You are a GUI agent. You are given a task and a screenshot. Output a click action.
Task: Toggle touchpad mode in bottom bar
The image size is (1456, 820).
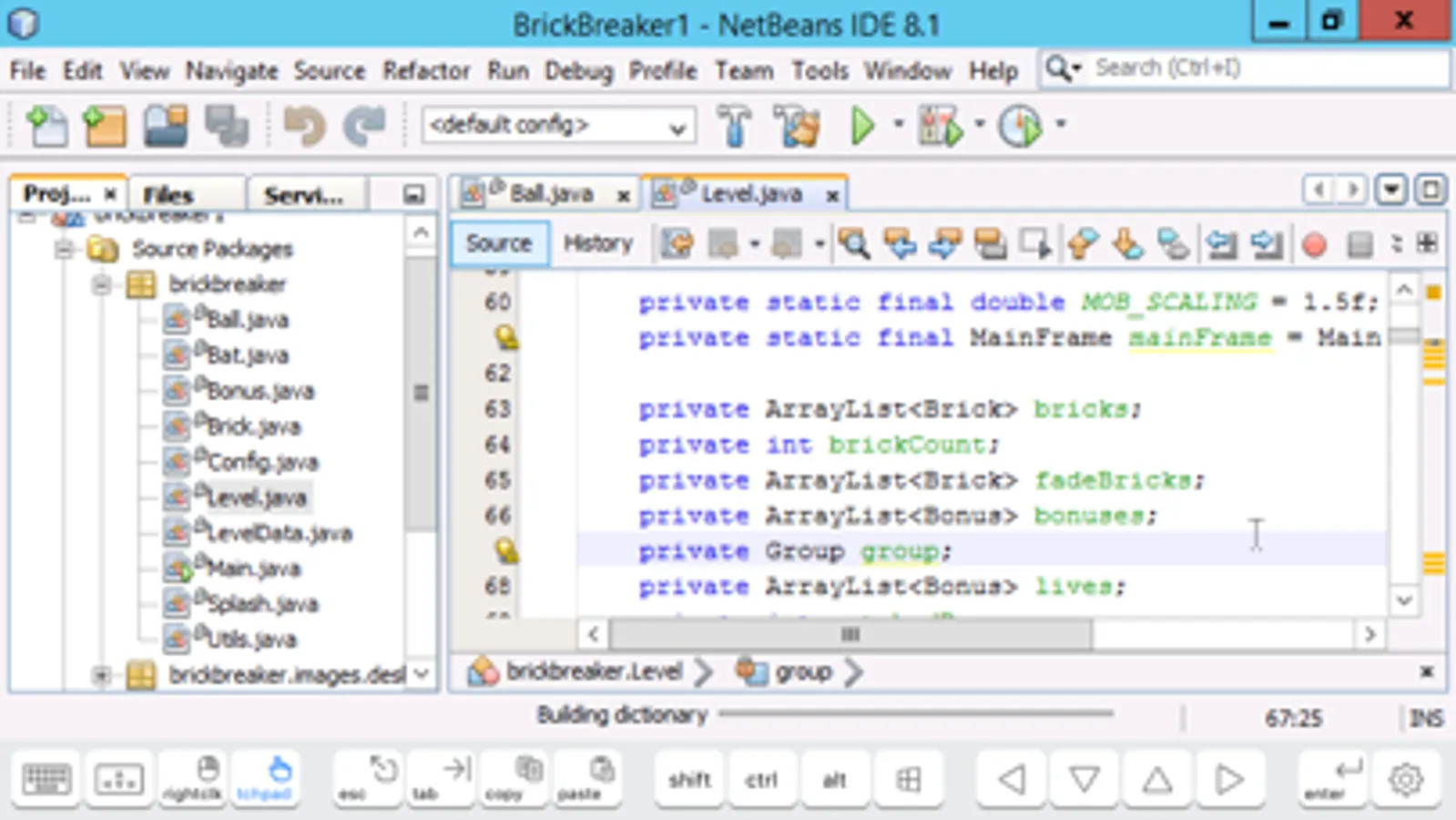pos(265,780)
